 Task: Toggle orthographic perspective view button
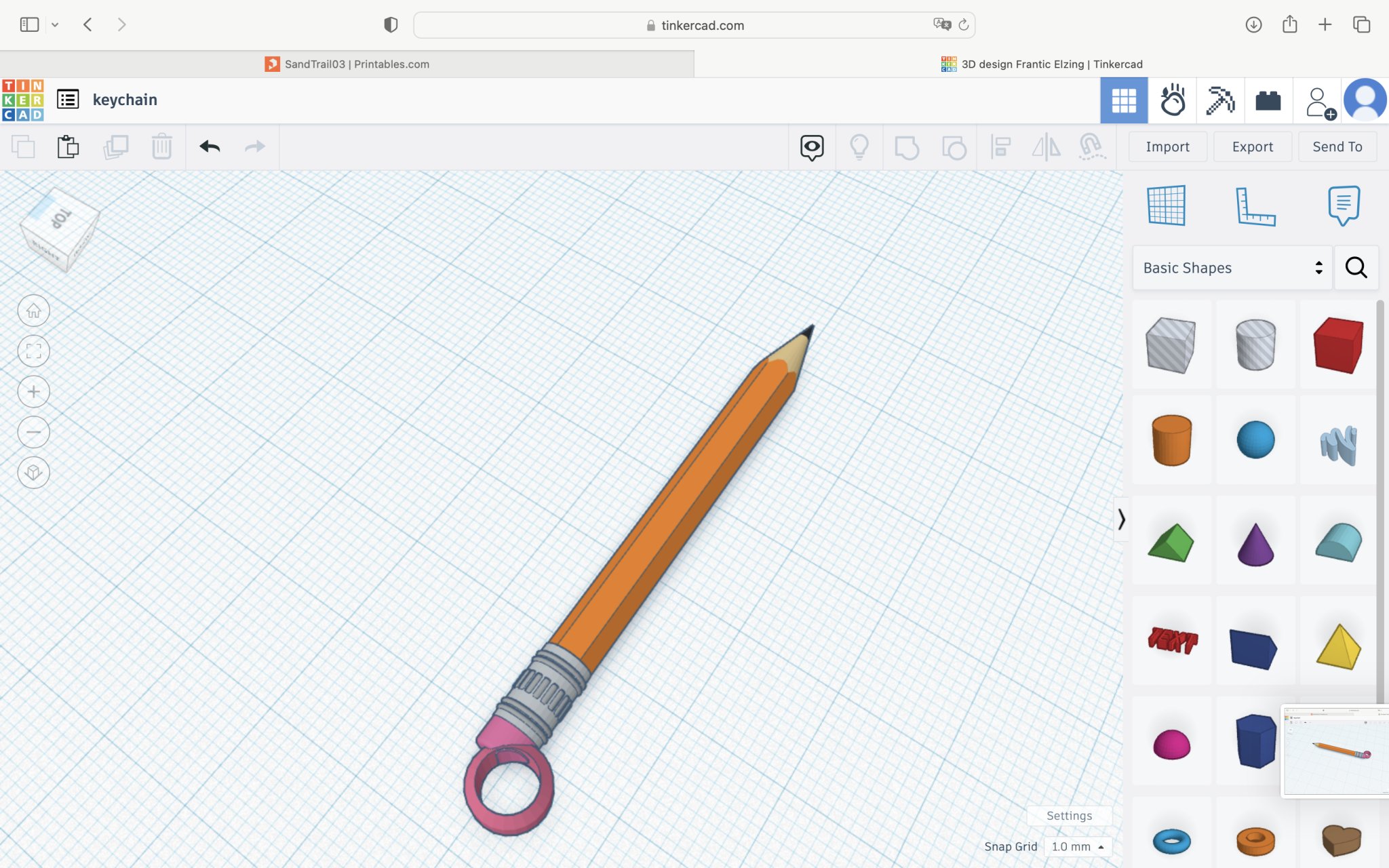coord(33,473)
